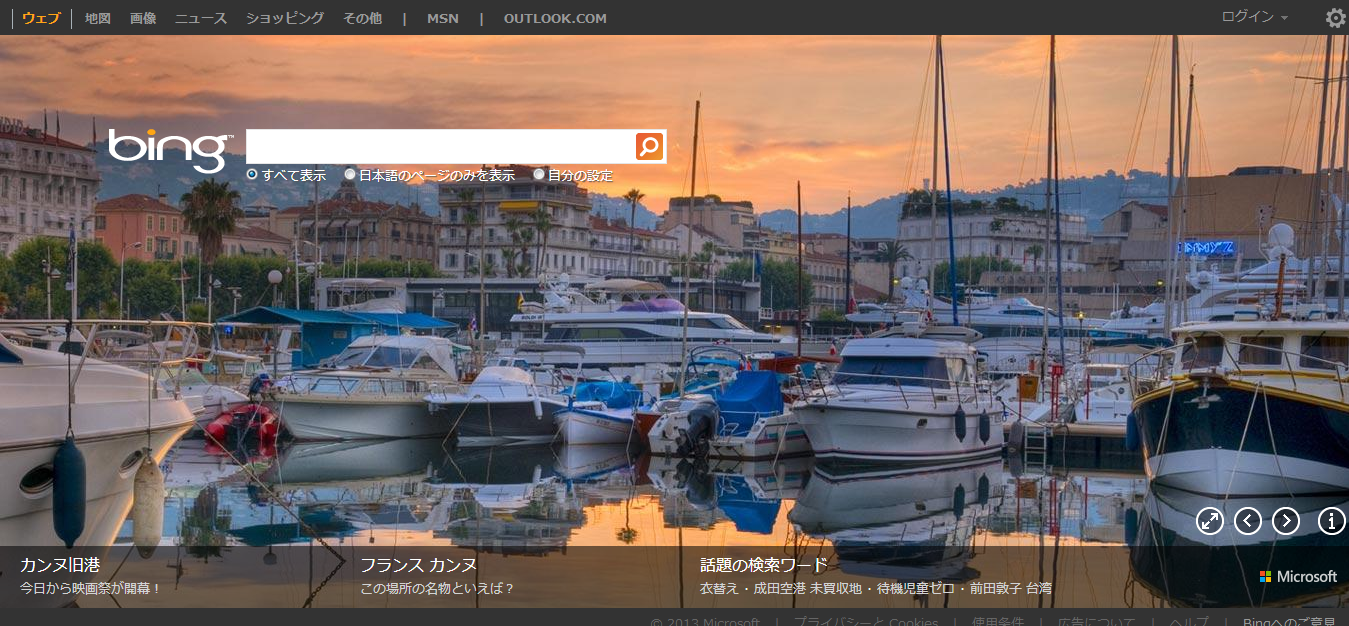Choose the 自分の設定 radio button

click(x=539, y=175)
